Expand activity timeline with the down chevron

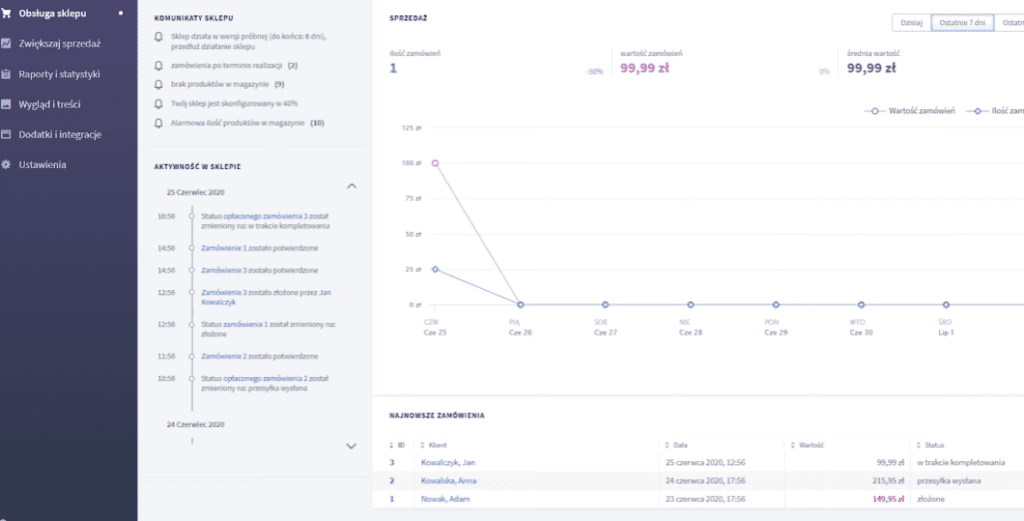[351, 446]
